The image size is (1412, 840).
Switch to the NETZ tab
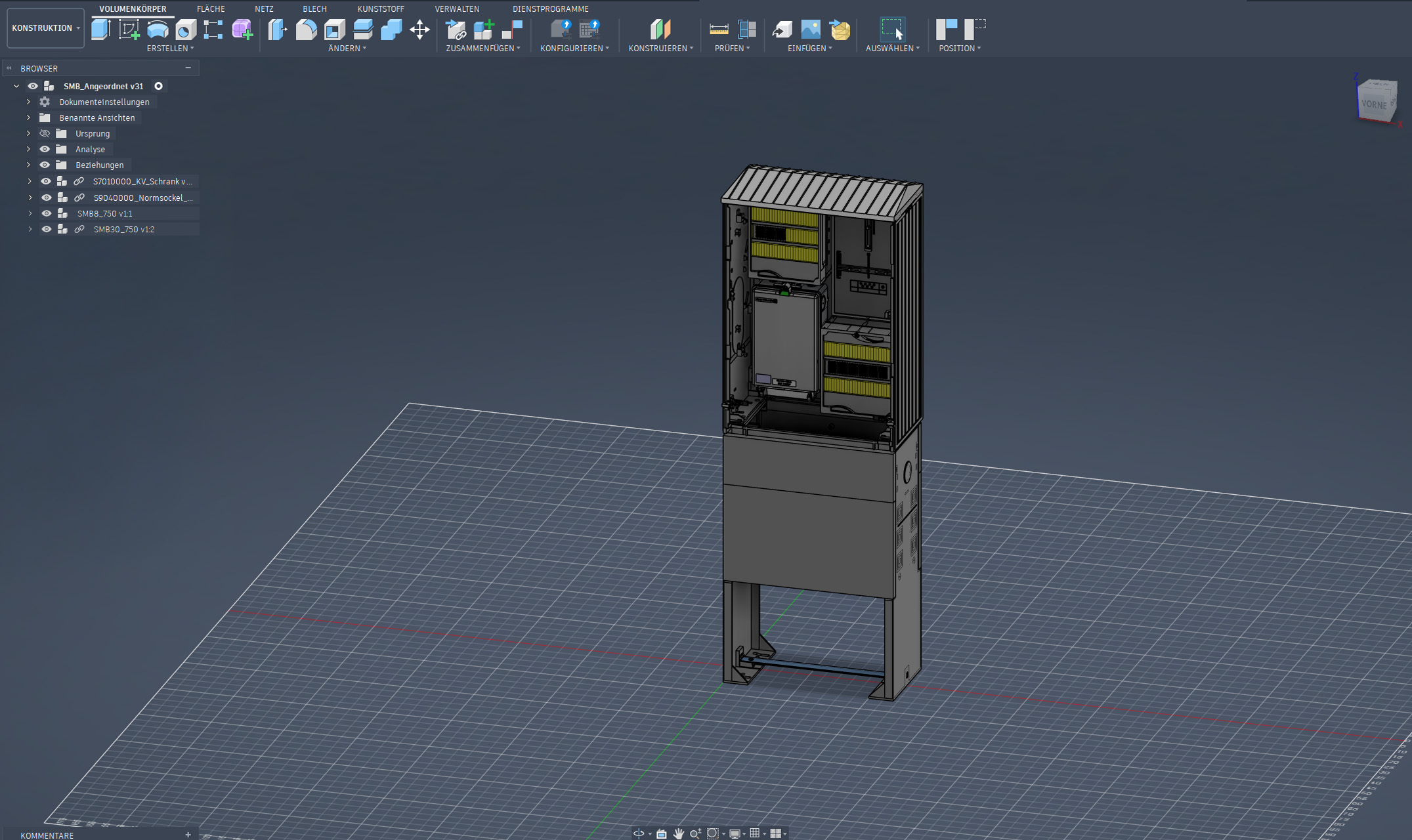tap(264, 9)
